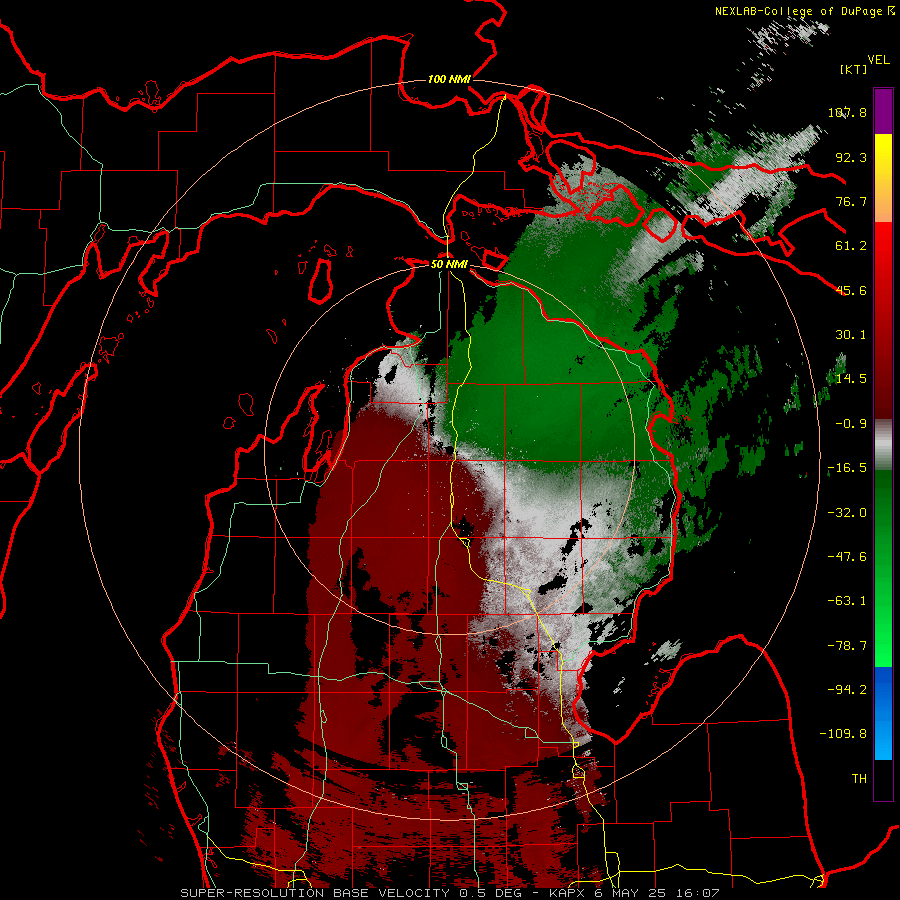
Task: Click the 50 NMI range ring label
Action: coord(449,264)
